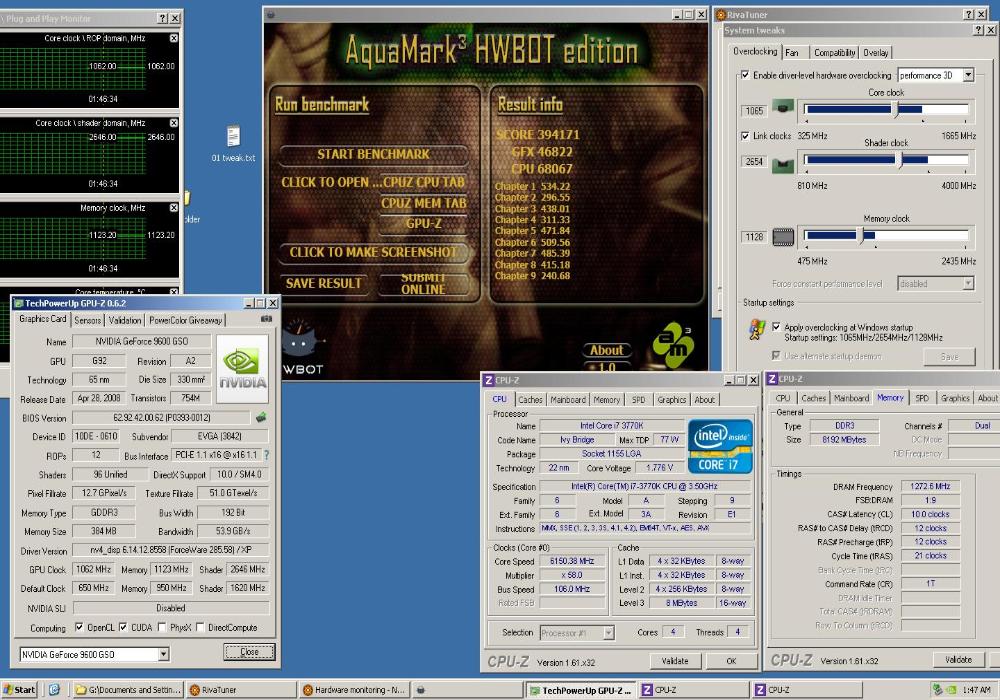The width and height of the screenshot is (1000, 700).
Task: Open the Validation tab in GPU-Z
Action: click(124, 320)
